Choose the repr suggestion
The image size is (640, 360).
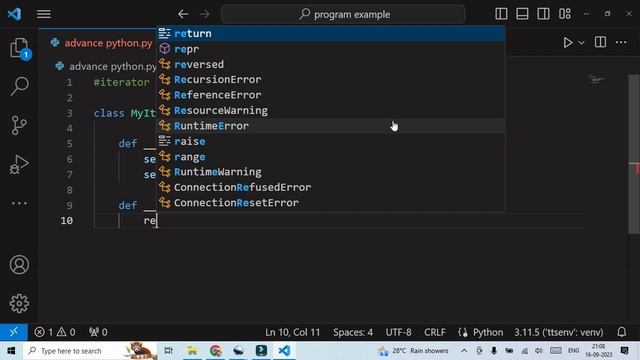tap(331, 49)
